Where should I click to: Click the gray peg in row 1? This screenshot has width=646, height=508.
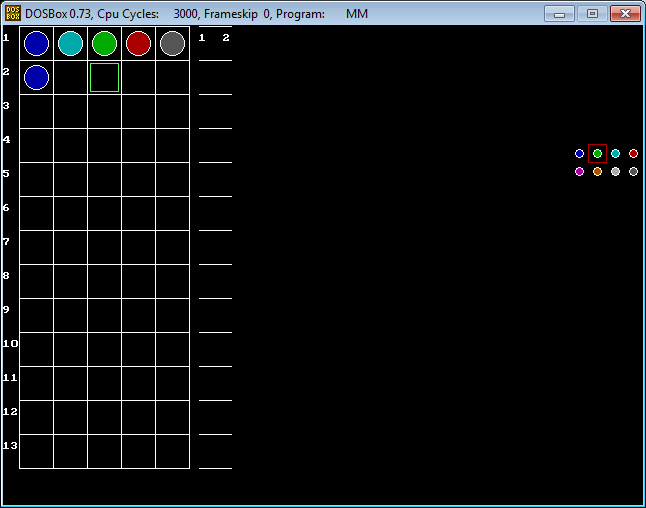pyautogui.click(x=173, y=44)
